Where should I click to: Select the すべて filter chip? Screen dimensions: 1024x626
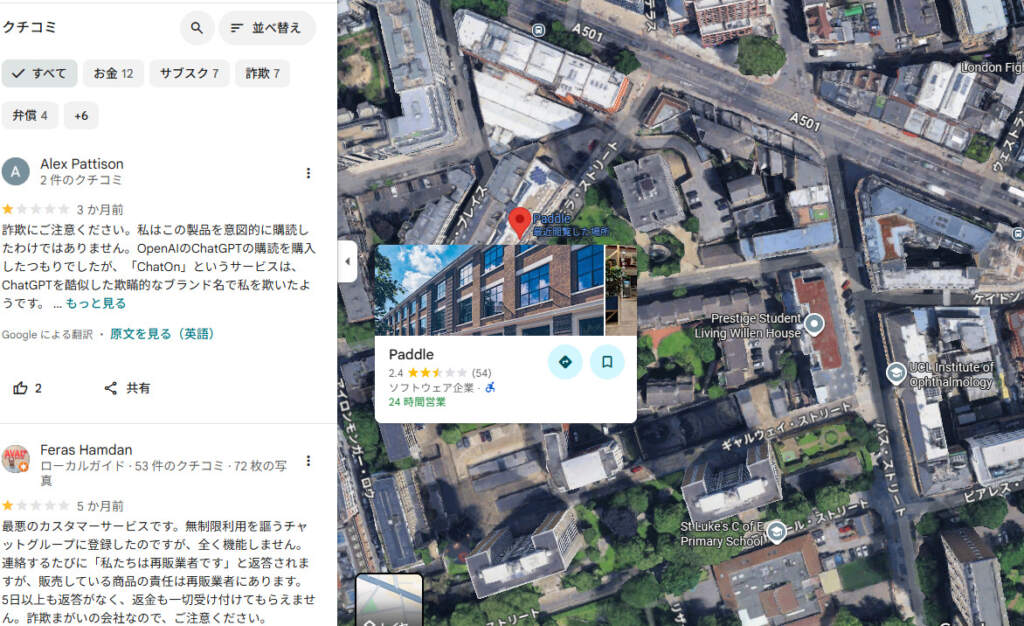tap(39, 73)
